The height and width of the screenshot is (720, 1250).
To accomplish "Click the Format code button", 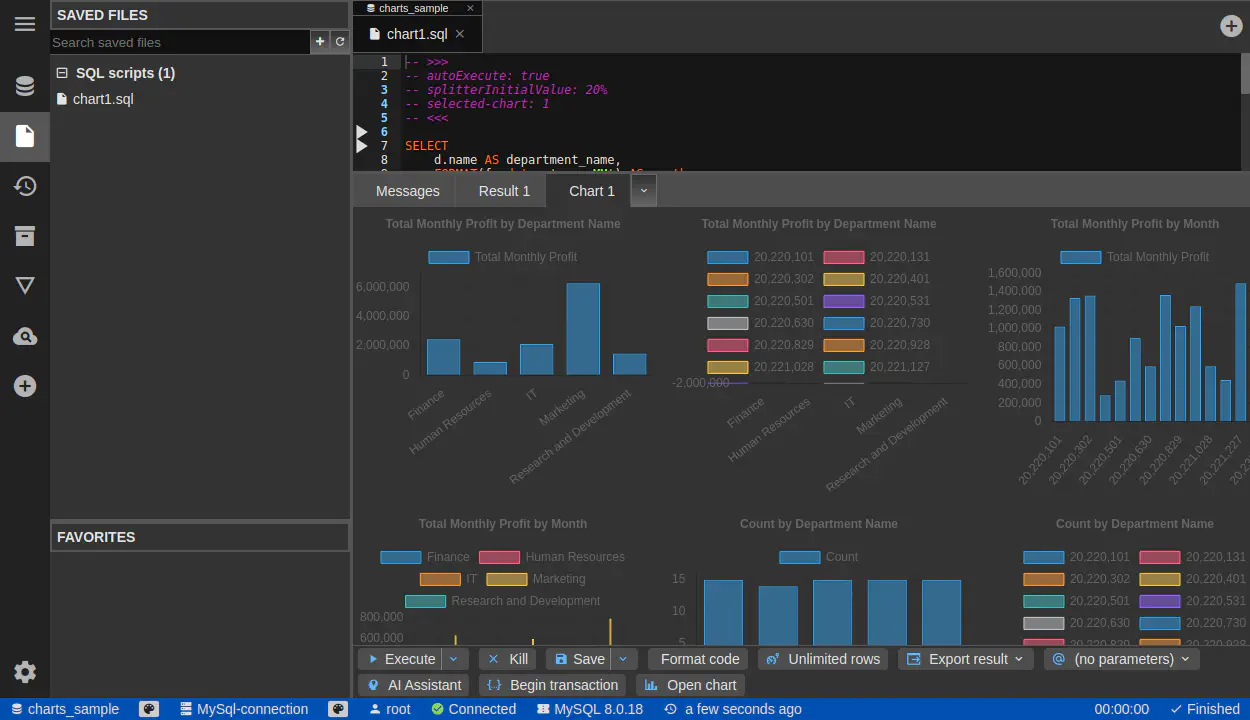I will point(699,659).
